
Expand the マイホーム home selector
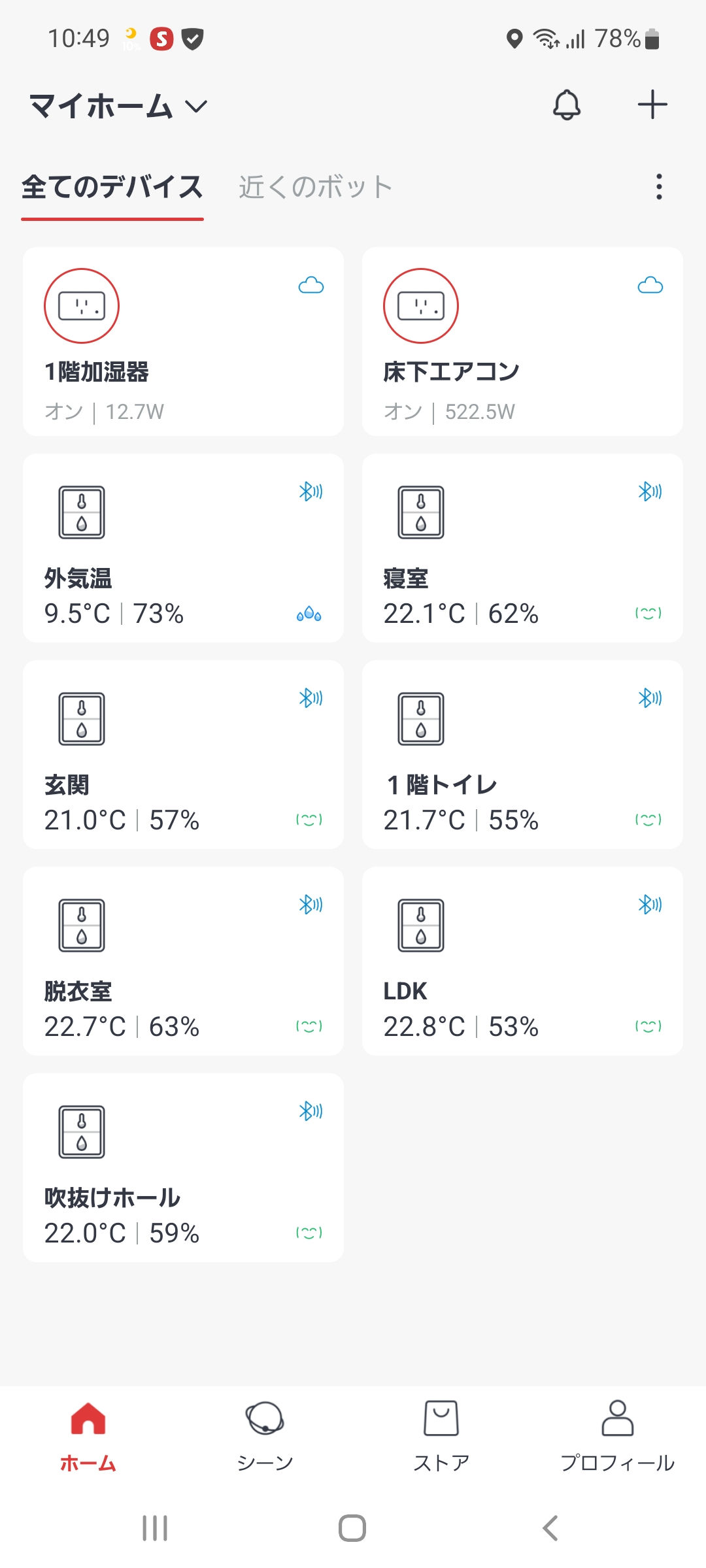pyautogui.click(x=118, y=106)
